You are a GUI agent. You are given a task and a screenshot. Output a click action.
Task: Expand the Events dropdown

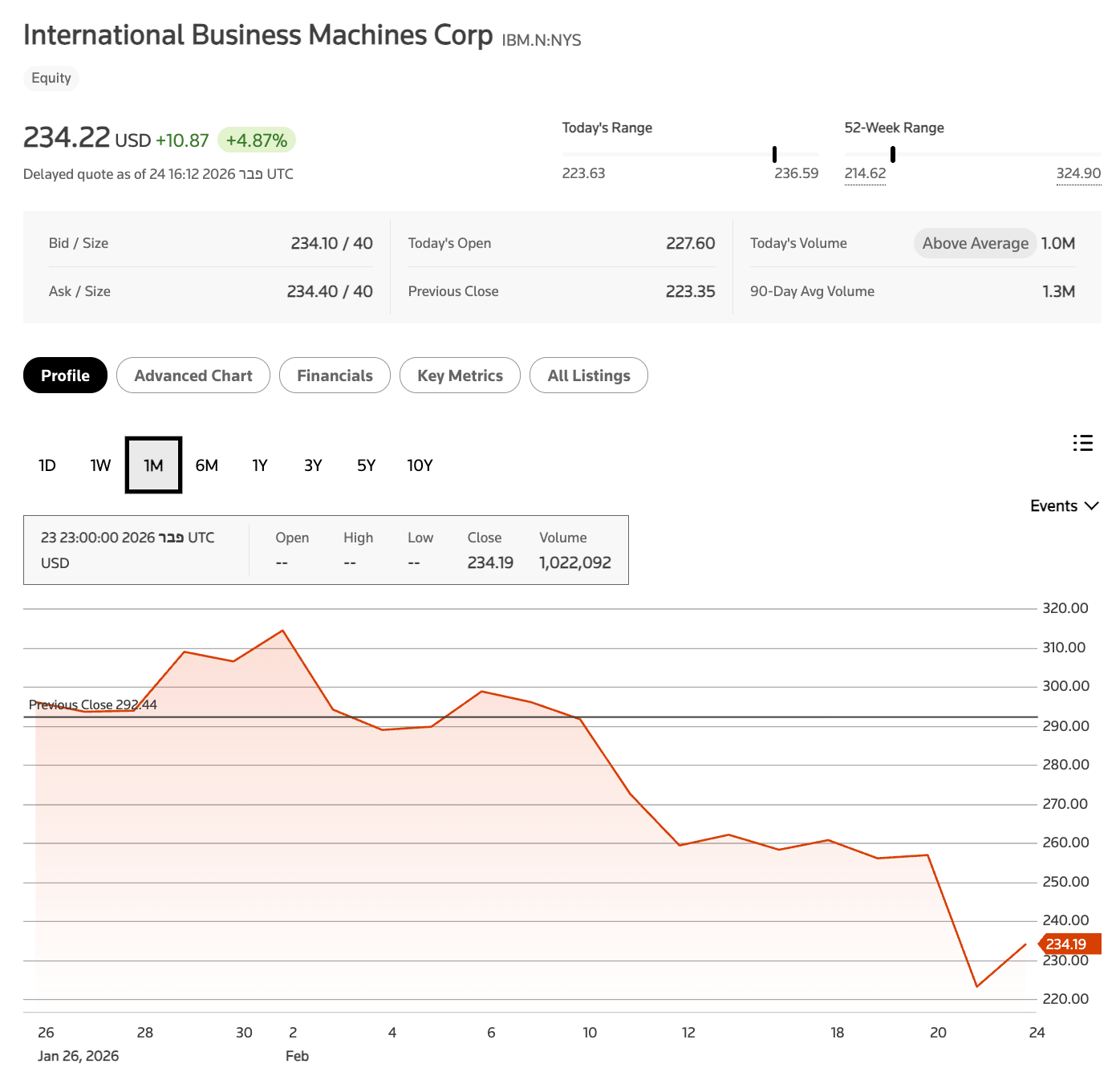coord(1053,506)
